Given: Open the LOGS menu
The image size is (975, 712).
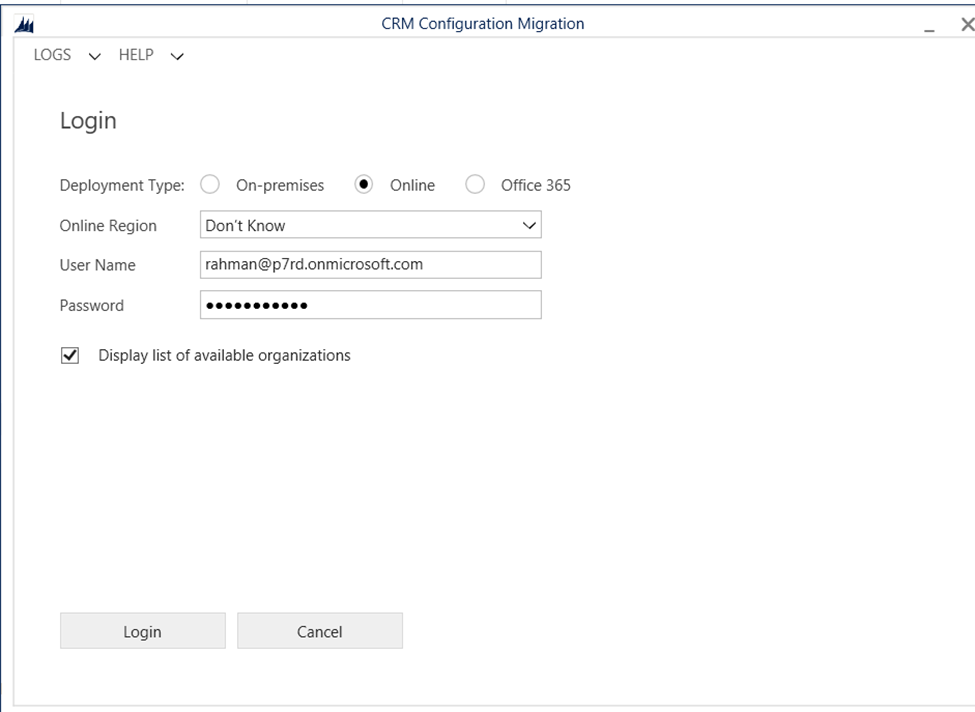Looking at the screenshot, I should [67, 55].
